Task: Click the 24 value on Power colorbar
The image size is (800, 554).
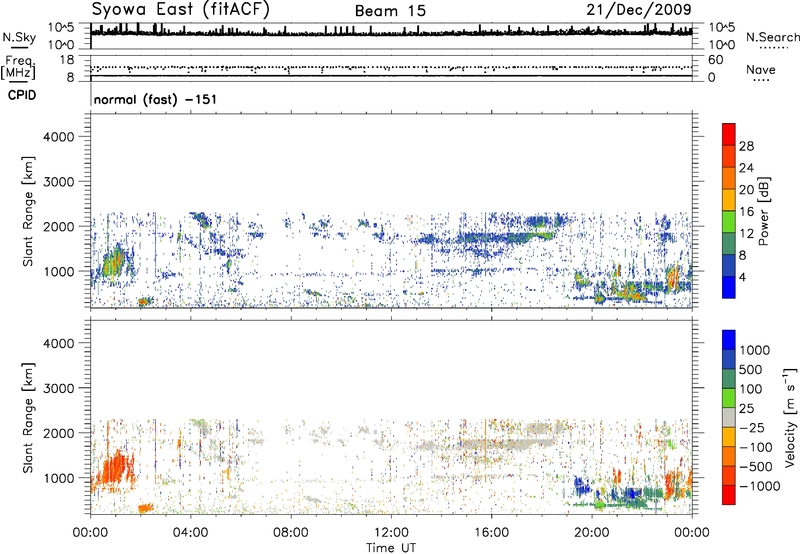Action: point(746,168)
